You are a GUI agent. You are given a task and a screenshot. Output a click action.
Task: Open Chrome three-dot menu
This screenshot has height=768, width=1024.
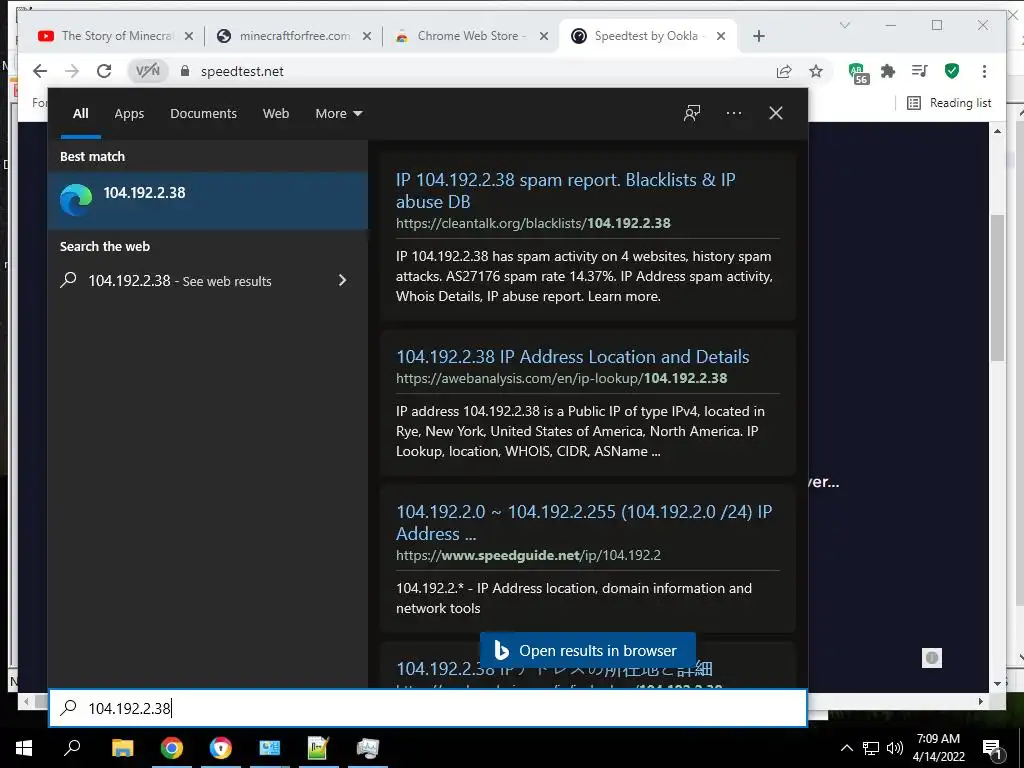pyautogui.click(x=984, y=71)
